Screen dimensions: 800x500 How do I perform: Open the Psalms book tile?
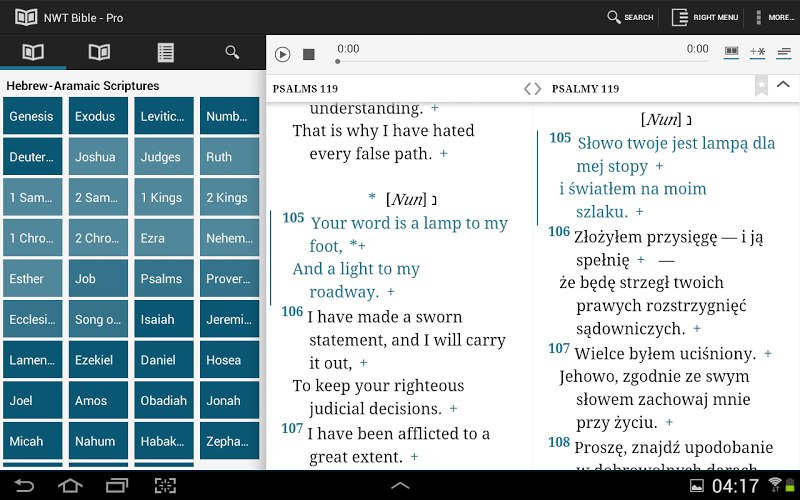coord(164,279)
